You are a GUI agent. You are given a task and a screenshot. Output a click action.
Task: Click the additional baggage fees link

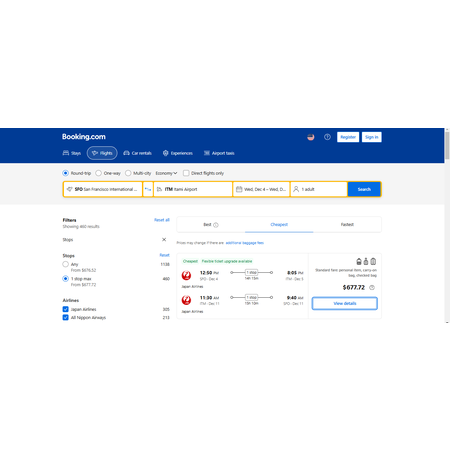[245, 243]
